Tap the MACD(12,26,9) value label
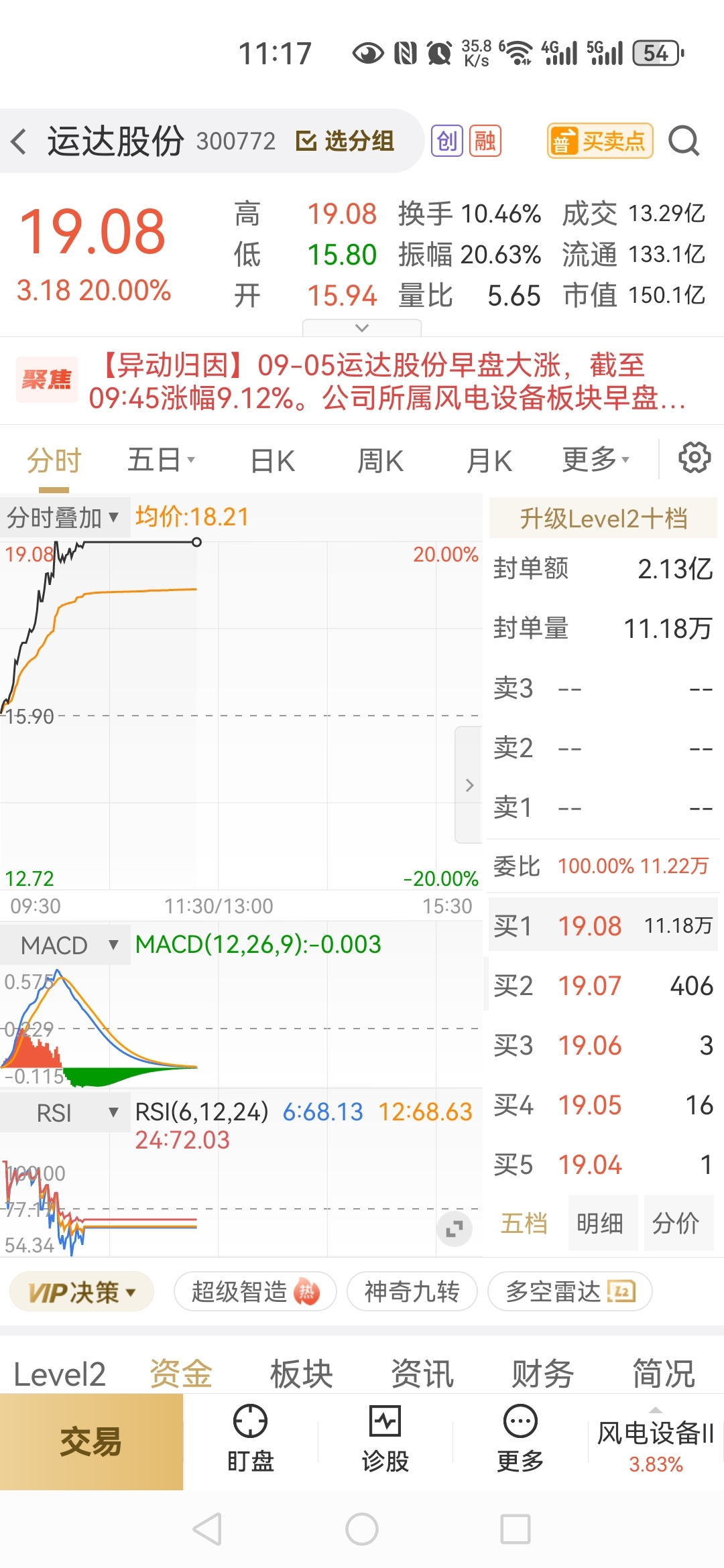Viewport: 724px width, 1568px height. tap(258, 944)
